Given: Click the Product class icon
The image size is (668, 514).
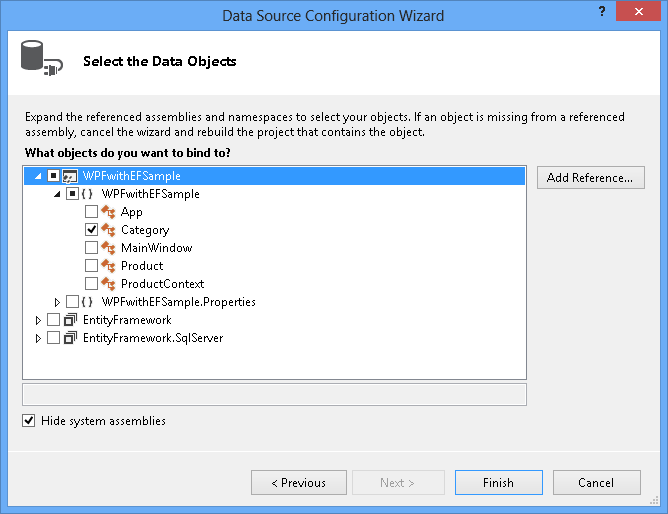Looking at the screenshot, I should pyautogui.click(x=109, y=266).
